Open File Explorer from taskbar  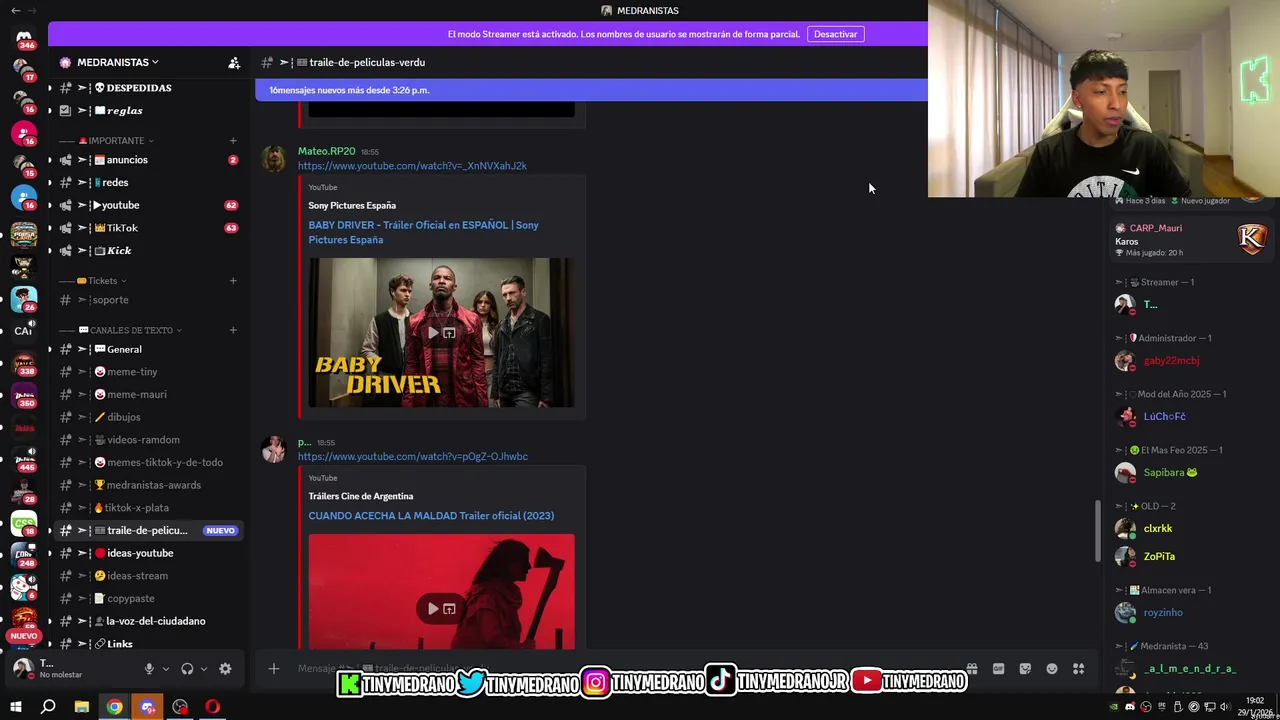pyautogui.click(x=82, y=707)
